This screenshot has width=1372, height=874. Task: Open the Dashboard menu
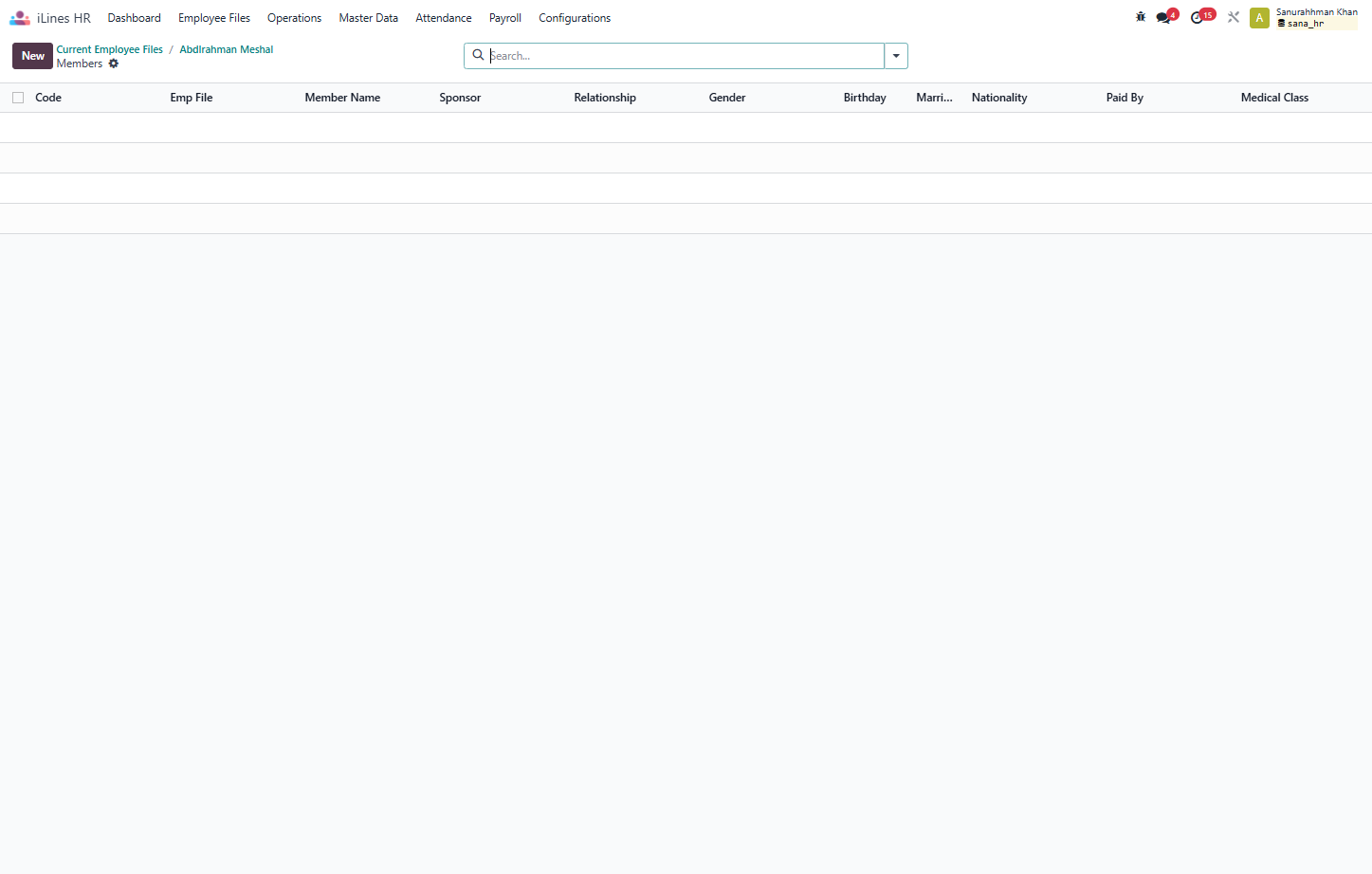[x=134, y=18]
